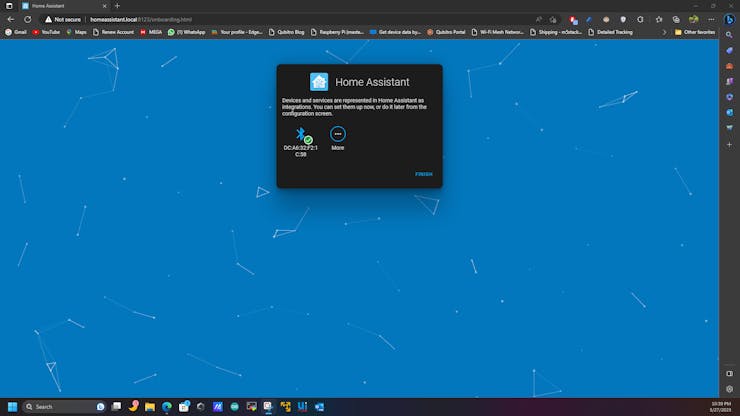Image resolution: width=740 pixels, height=416 pixels.
Task: Open Edge Settings and more menu
Action: tap(711, 19)
